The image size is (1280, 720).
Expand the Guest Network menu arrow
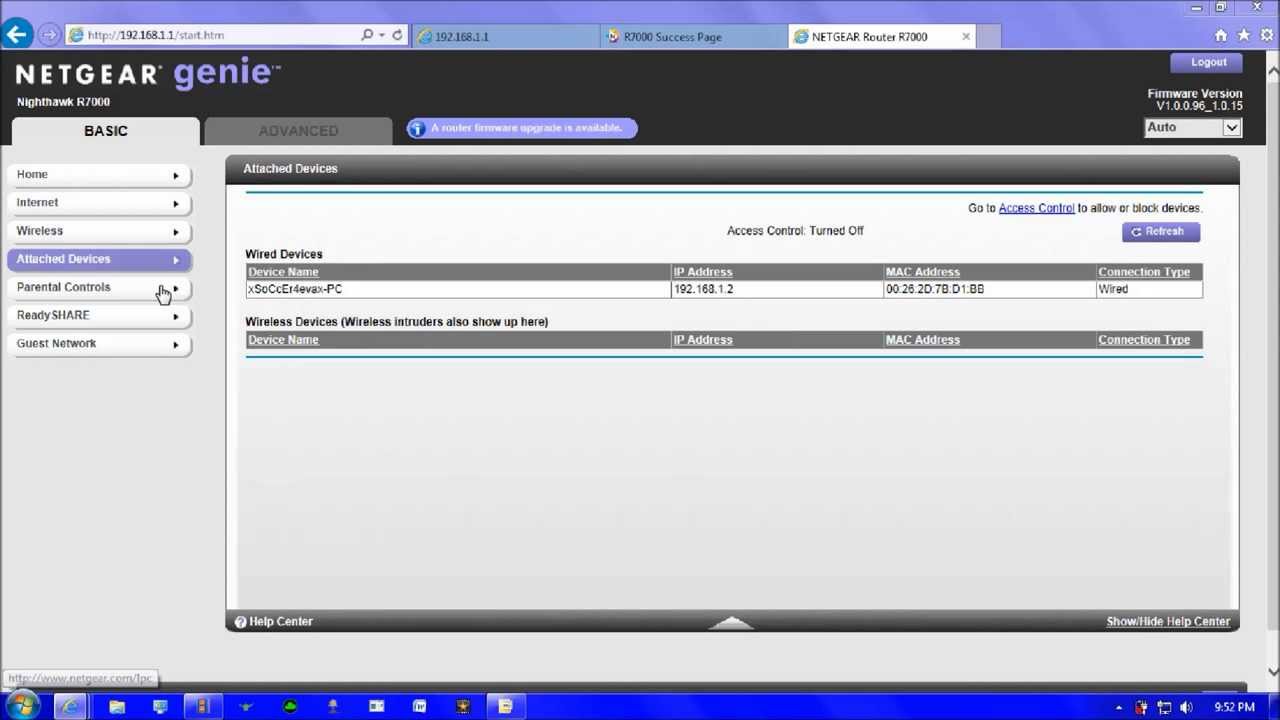click(x=176, y=345)
